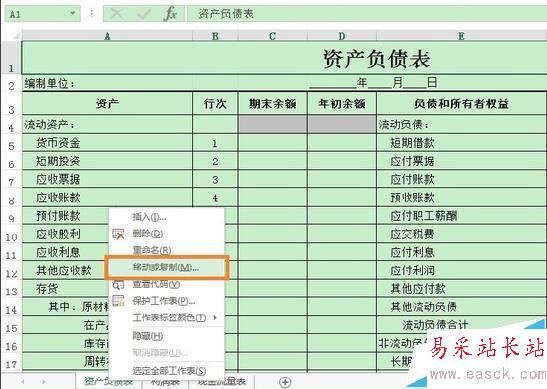The height and width of the screenshot is (389, 547).
Task: Click the 应收票据 cell
Action: [107, 179]
